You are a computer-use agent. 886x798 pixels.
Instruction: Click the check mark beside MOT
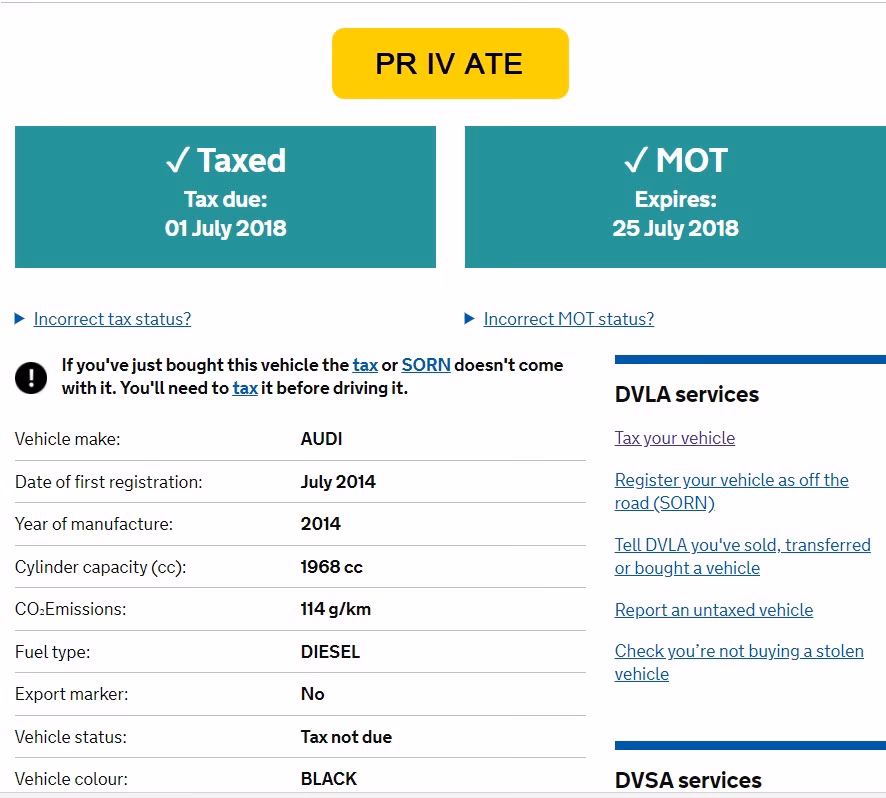pyautogui.click(x=636, y=161)
